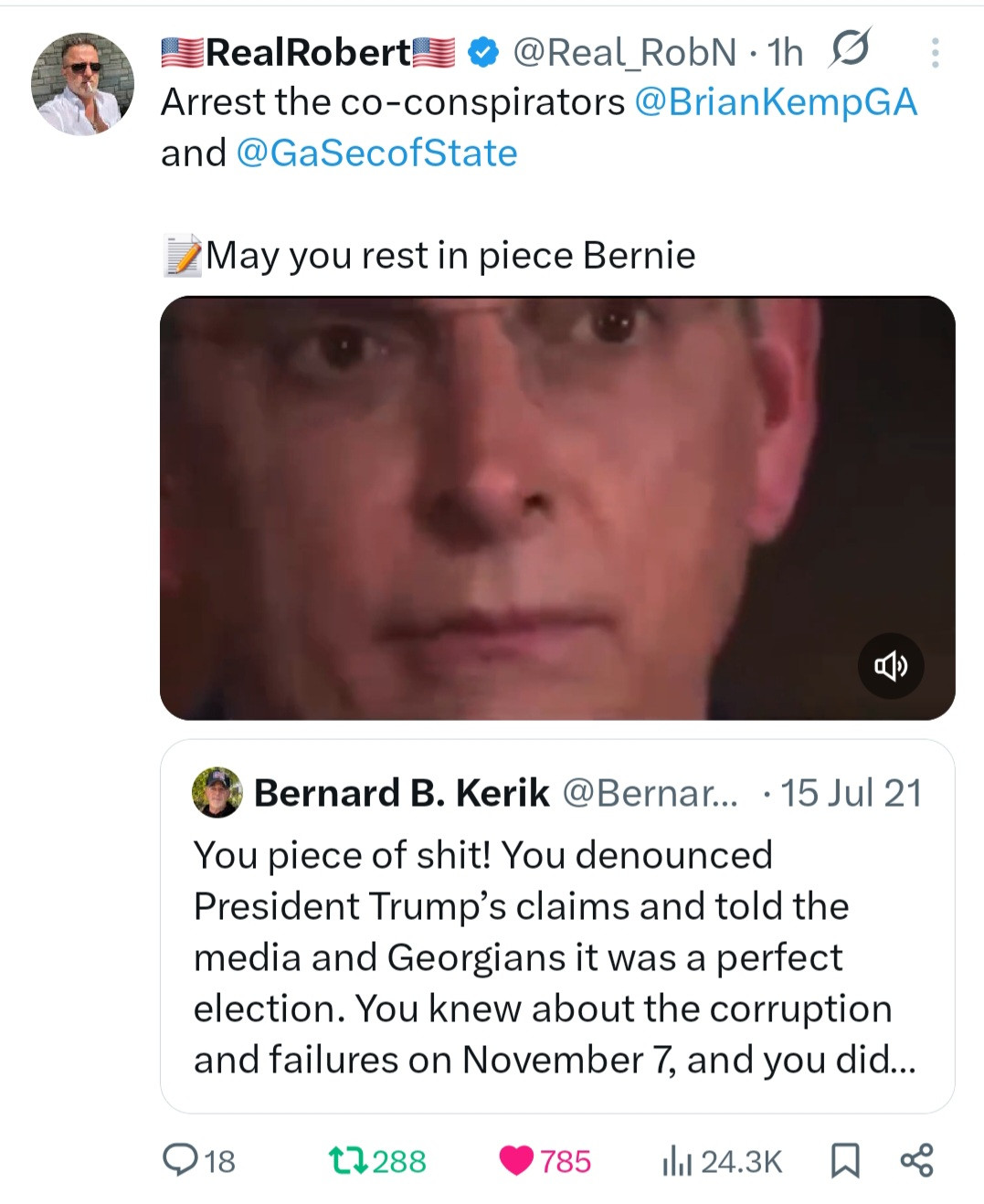Click the quoted post date 15 Jul 21
Viewport: 984px width, 1204px height.
851,793
